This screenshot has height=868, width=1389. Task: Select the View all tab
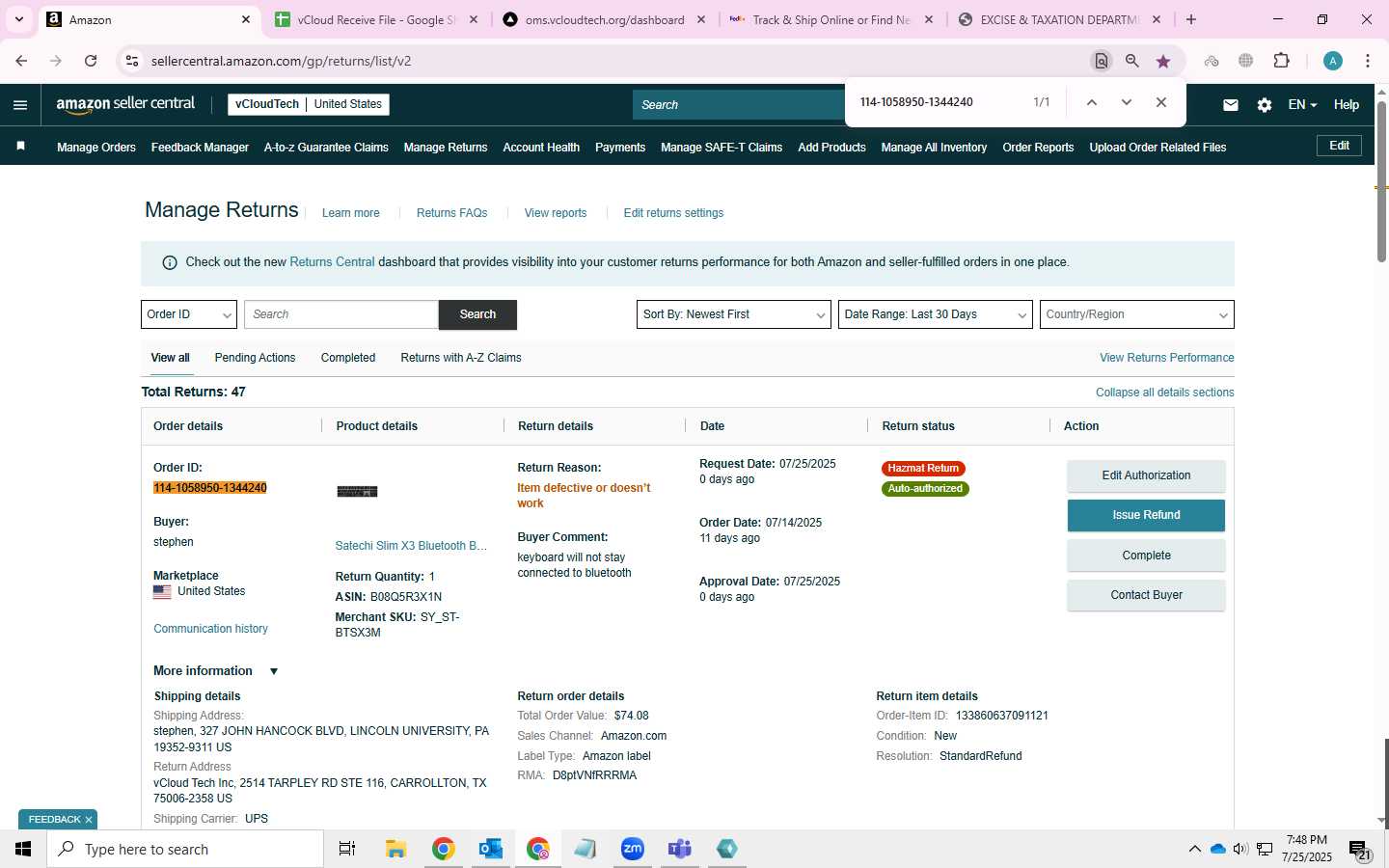tap(170, 358)
